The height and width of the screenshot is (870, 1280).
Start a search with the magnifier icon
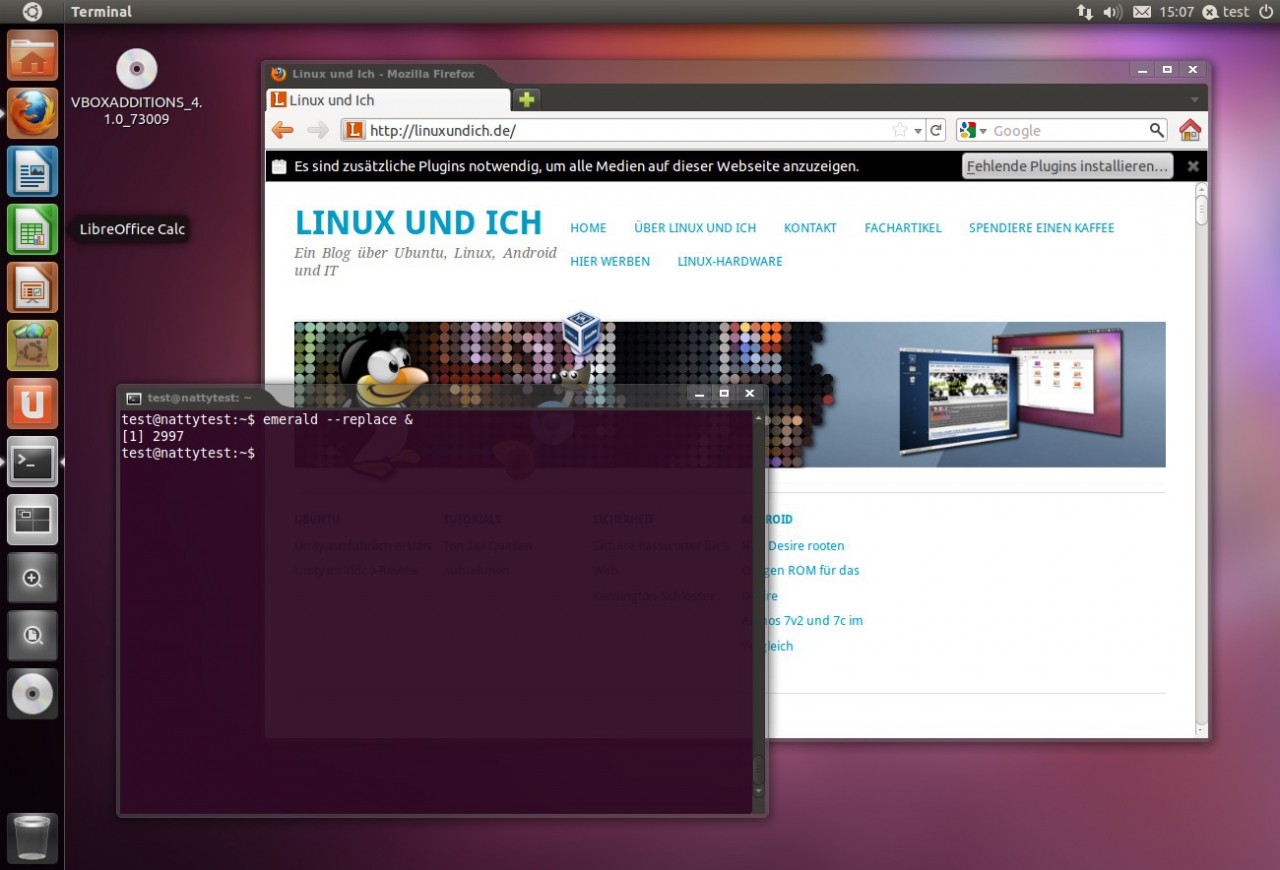tap(1157, 130)
